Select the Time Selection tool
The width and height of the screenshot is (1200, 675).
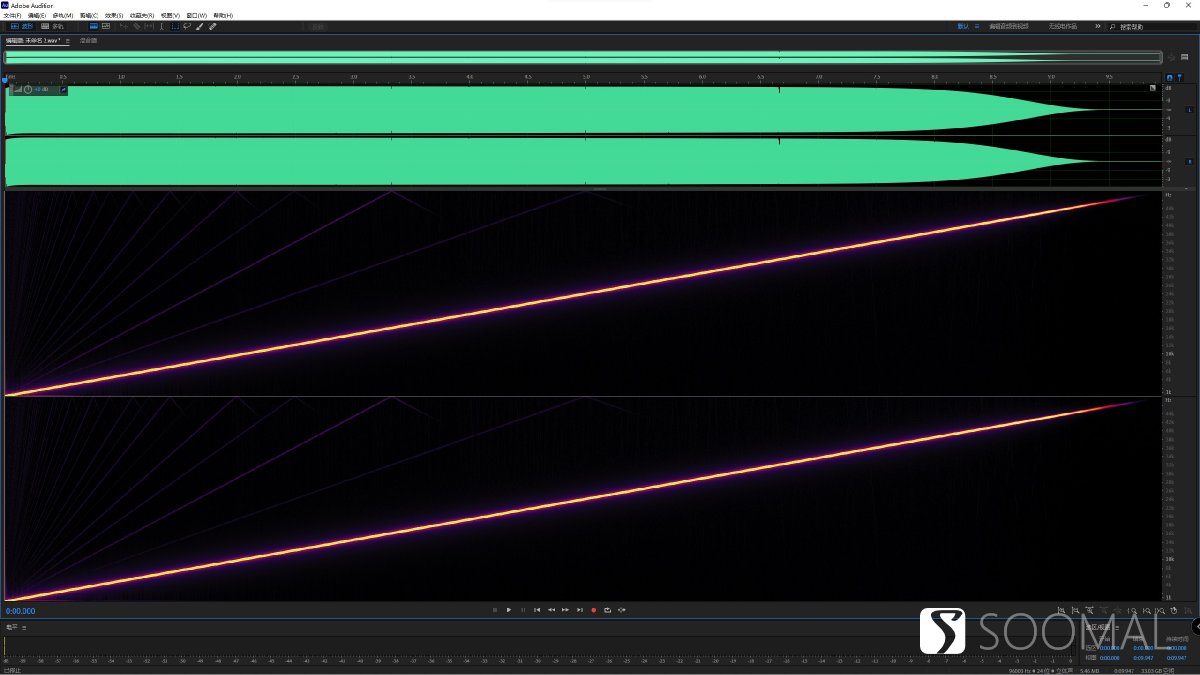[162, 27]
